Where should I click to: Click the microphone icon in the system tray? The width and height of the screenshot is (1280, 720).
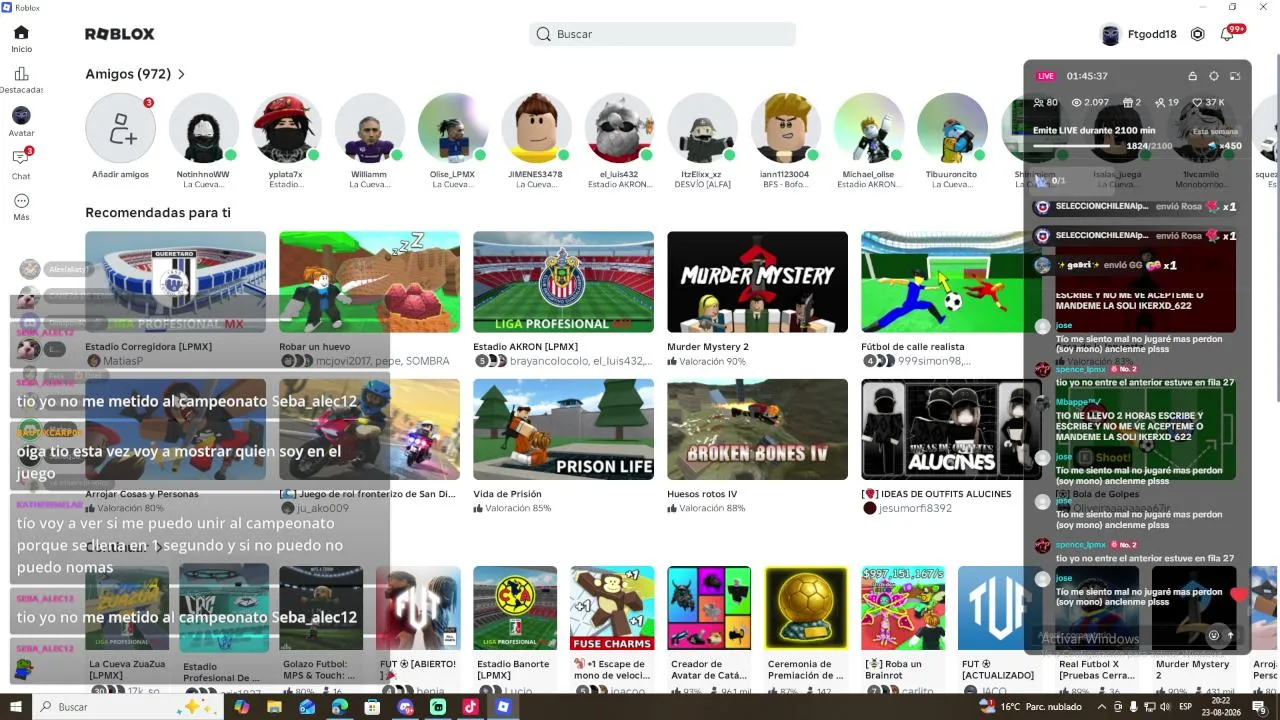1134,707
